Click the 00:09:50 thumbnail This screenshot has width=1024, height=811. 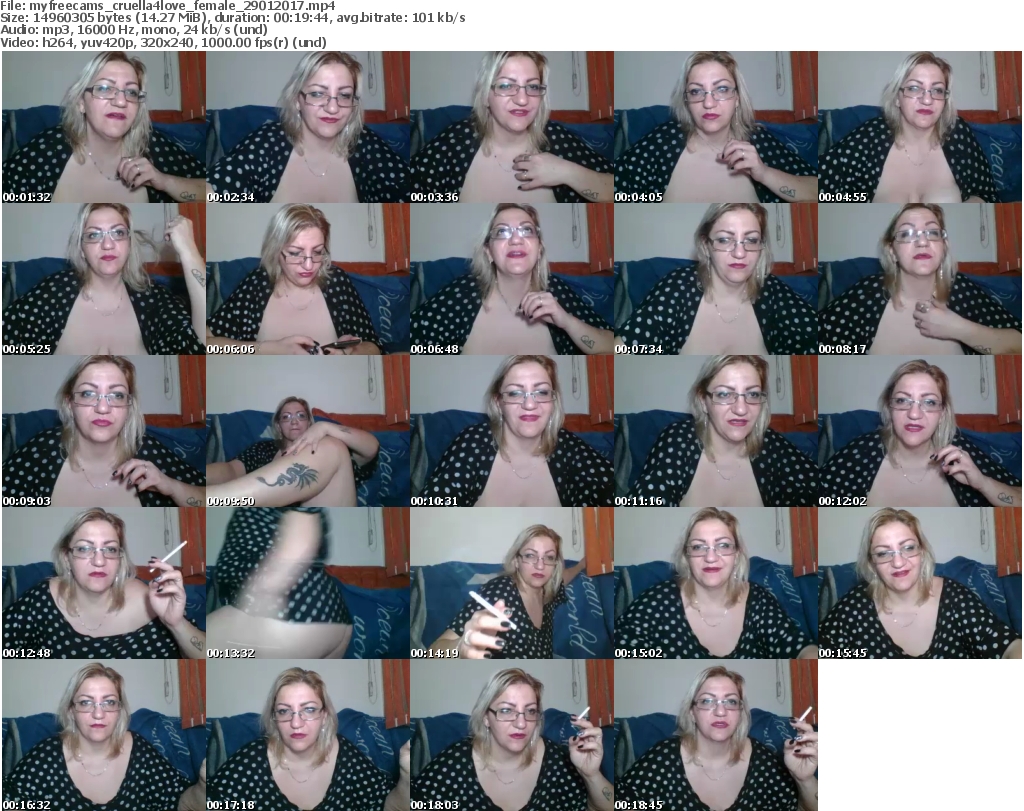click(307, 431)
